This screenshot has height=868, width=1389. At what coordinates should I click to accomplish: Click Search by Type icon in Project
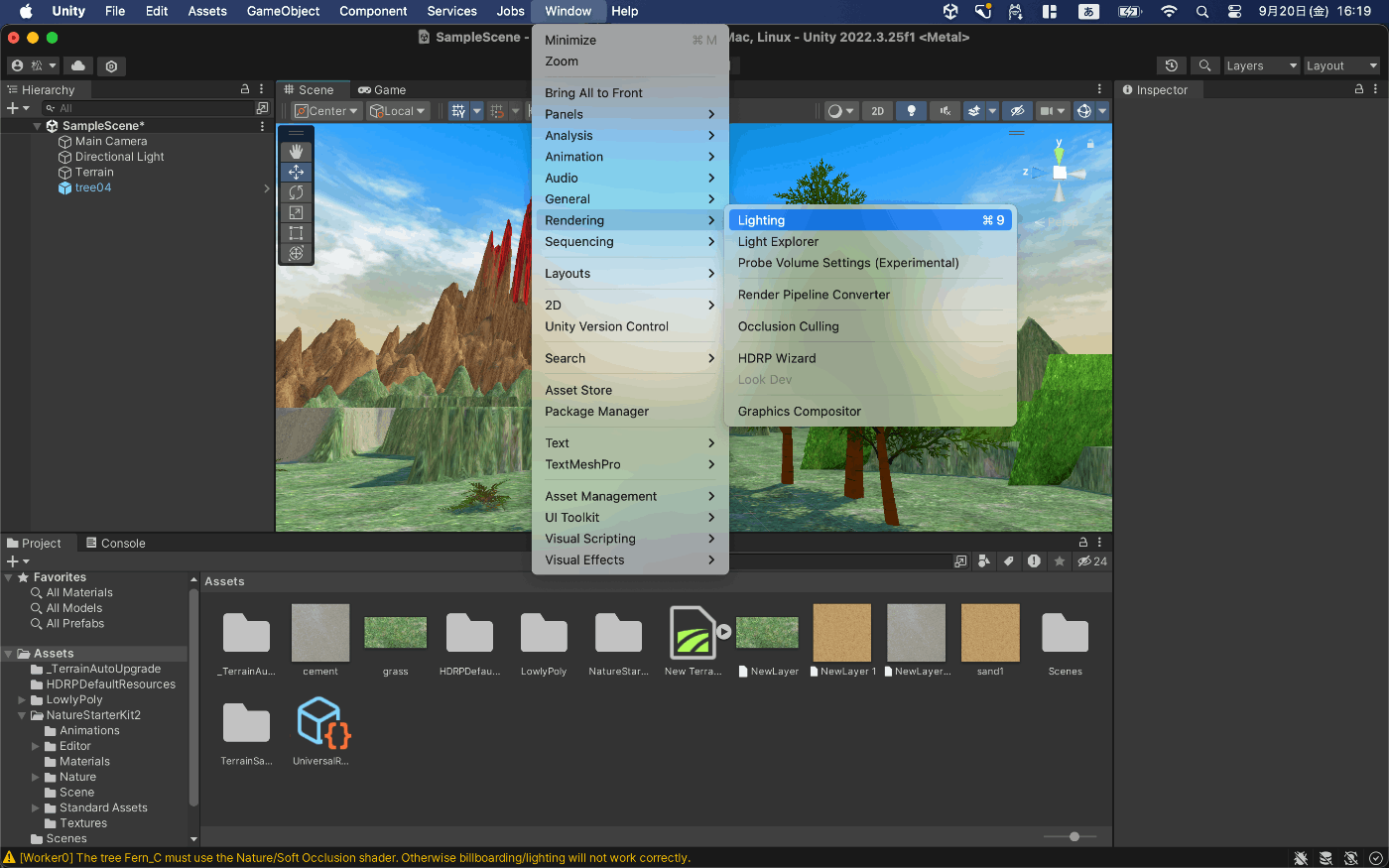[x=983, y=561]
